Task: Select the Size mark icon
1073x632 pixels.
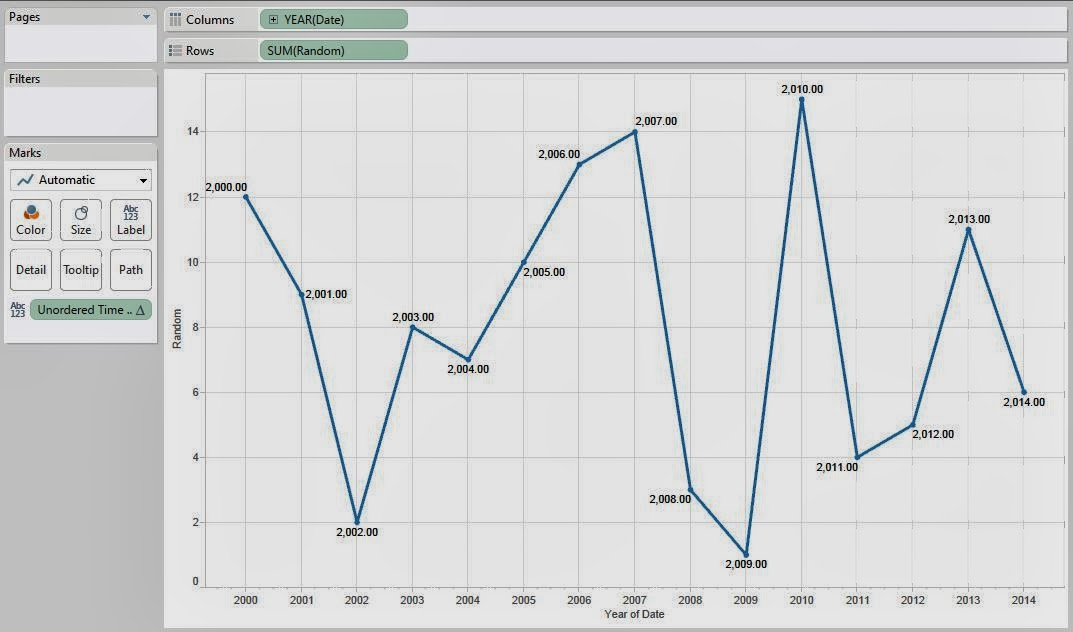Action: pyautogui.click(x=80, y=220)
